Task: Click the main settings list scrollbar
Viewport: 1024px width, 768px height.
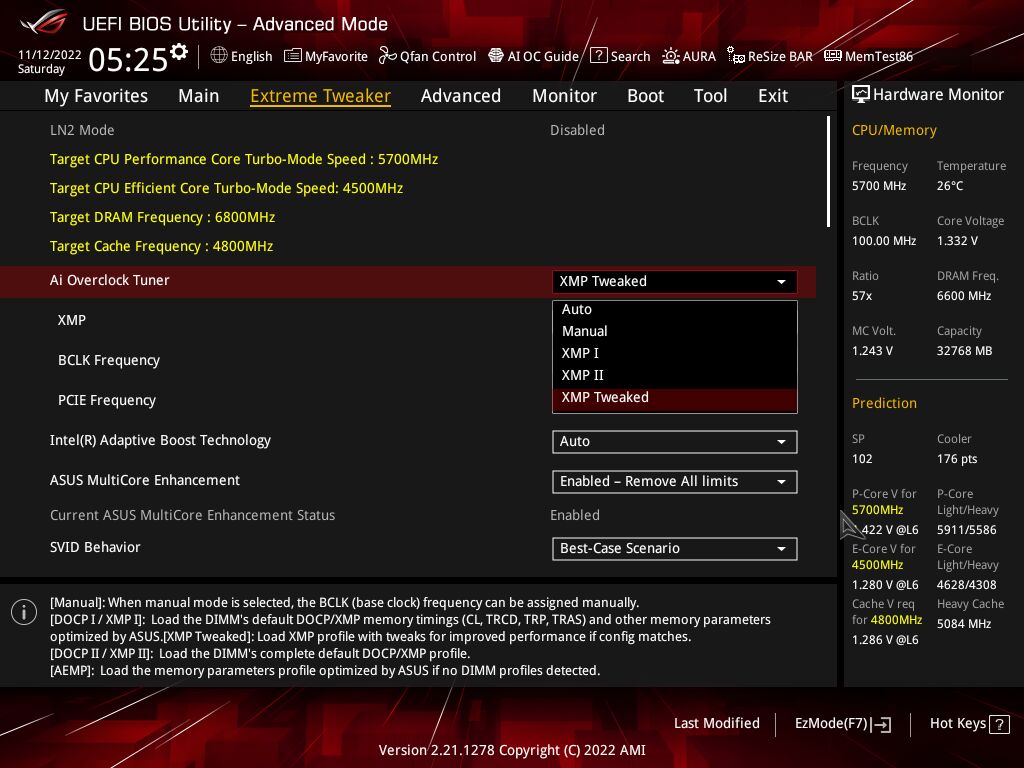Action: coord(829,172)
